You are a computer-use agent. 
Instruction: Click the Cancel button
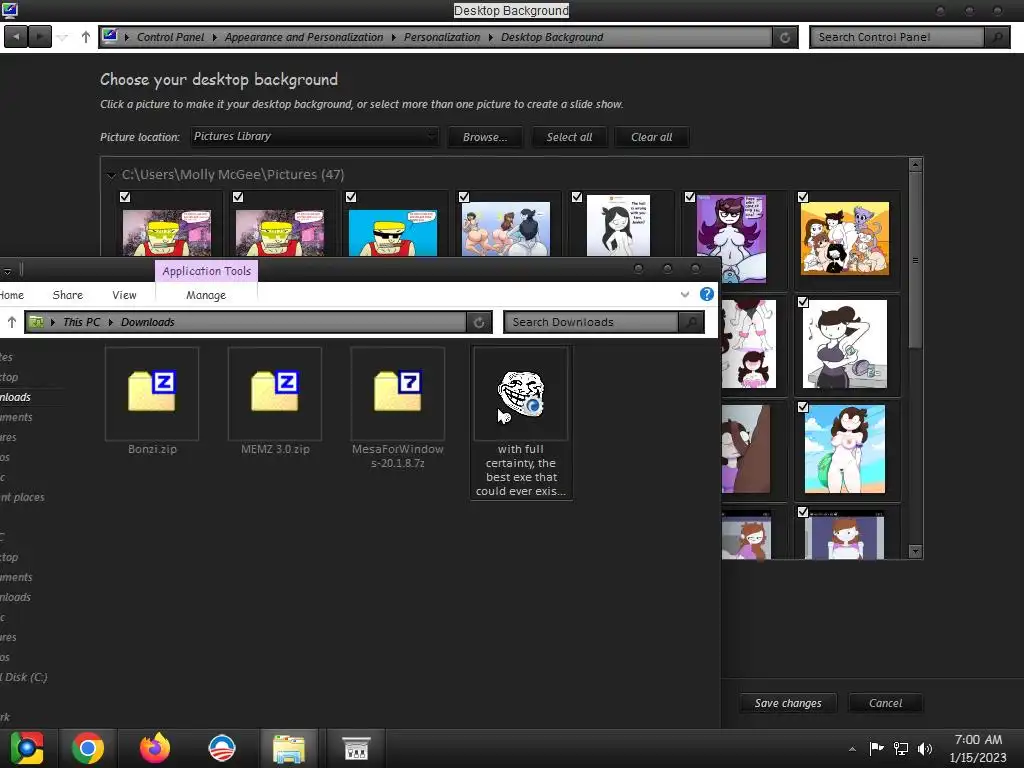(886, 703)
